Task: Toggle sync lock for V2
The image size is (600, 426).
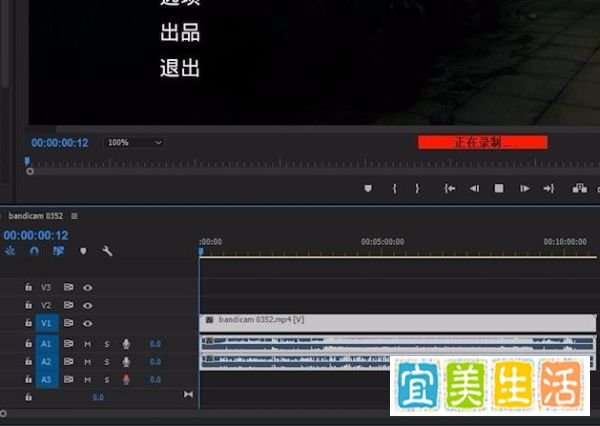Action: coord(68,305)
